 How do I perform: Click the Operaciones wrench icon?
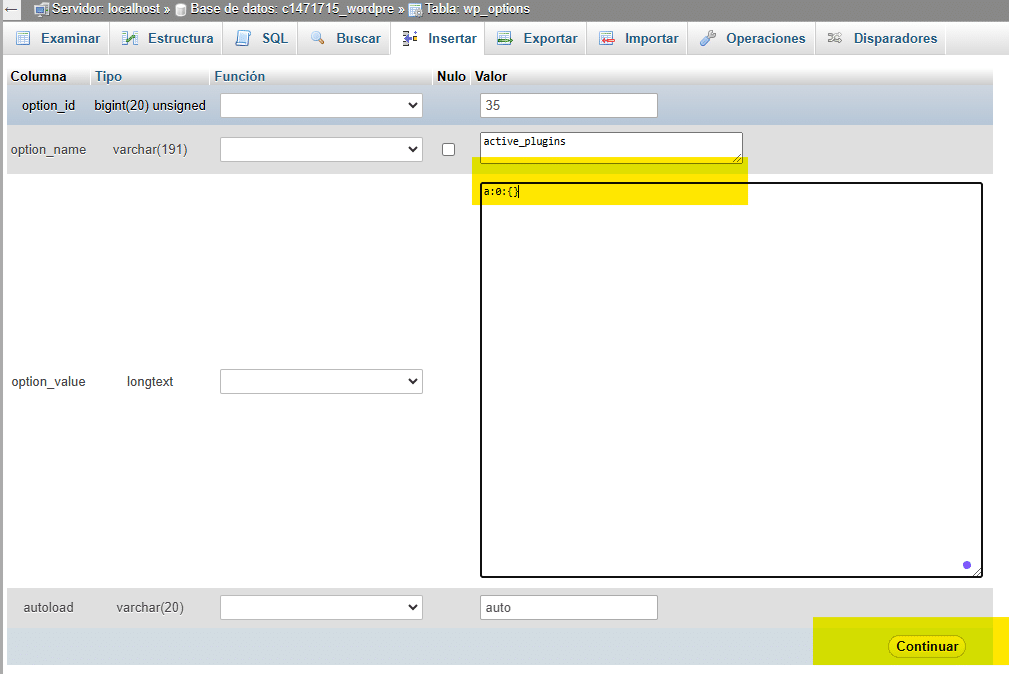point(708,39)
